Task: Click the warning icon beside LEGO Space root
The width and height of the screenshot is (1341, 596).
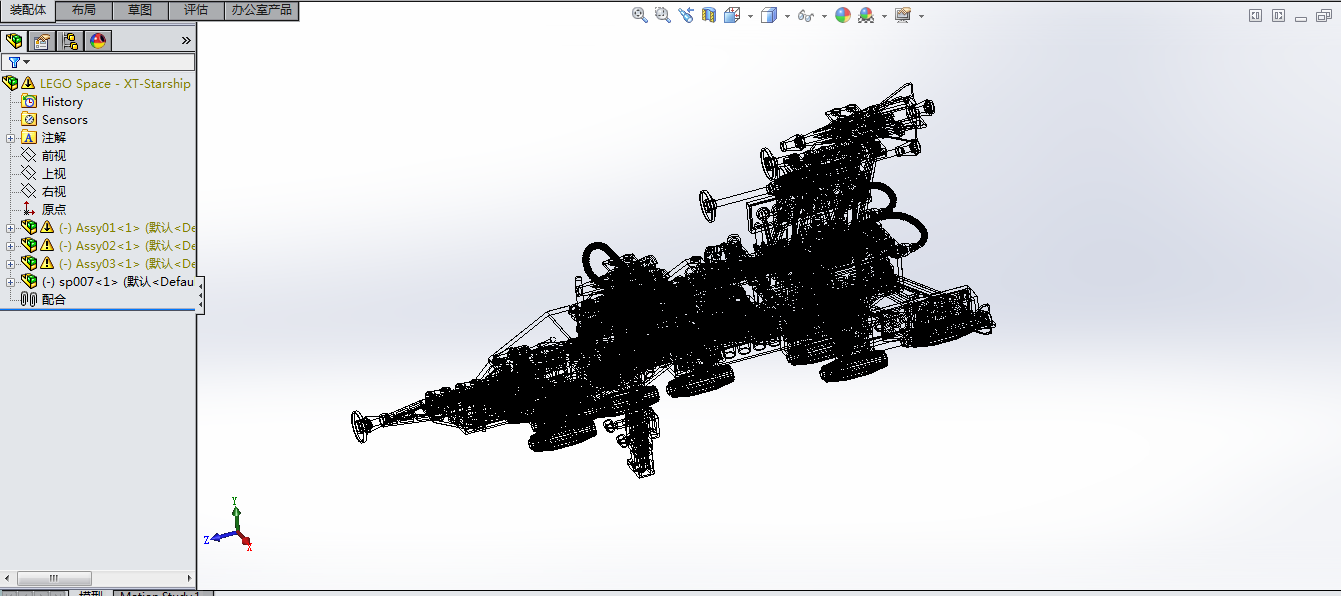Action: pos(28,83)
